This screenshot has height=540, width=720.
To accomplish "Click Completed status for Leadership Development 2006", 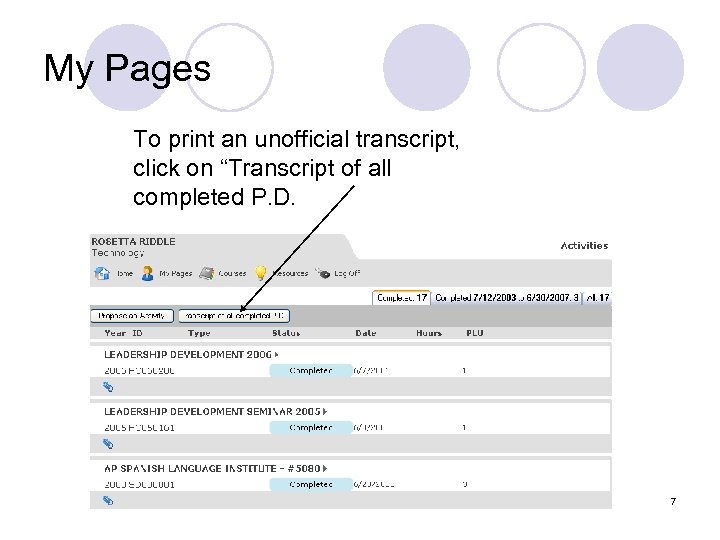I will click(311, 370).
